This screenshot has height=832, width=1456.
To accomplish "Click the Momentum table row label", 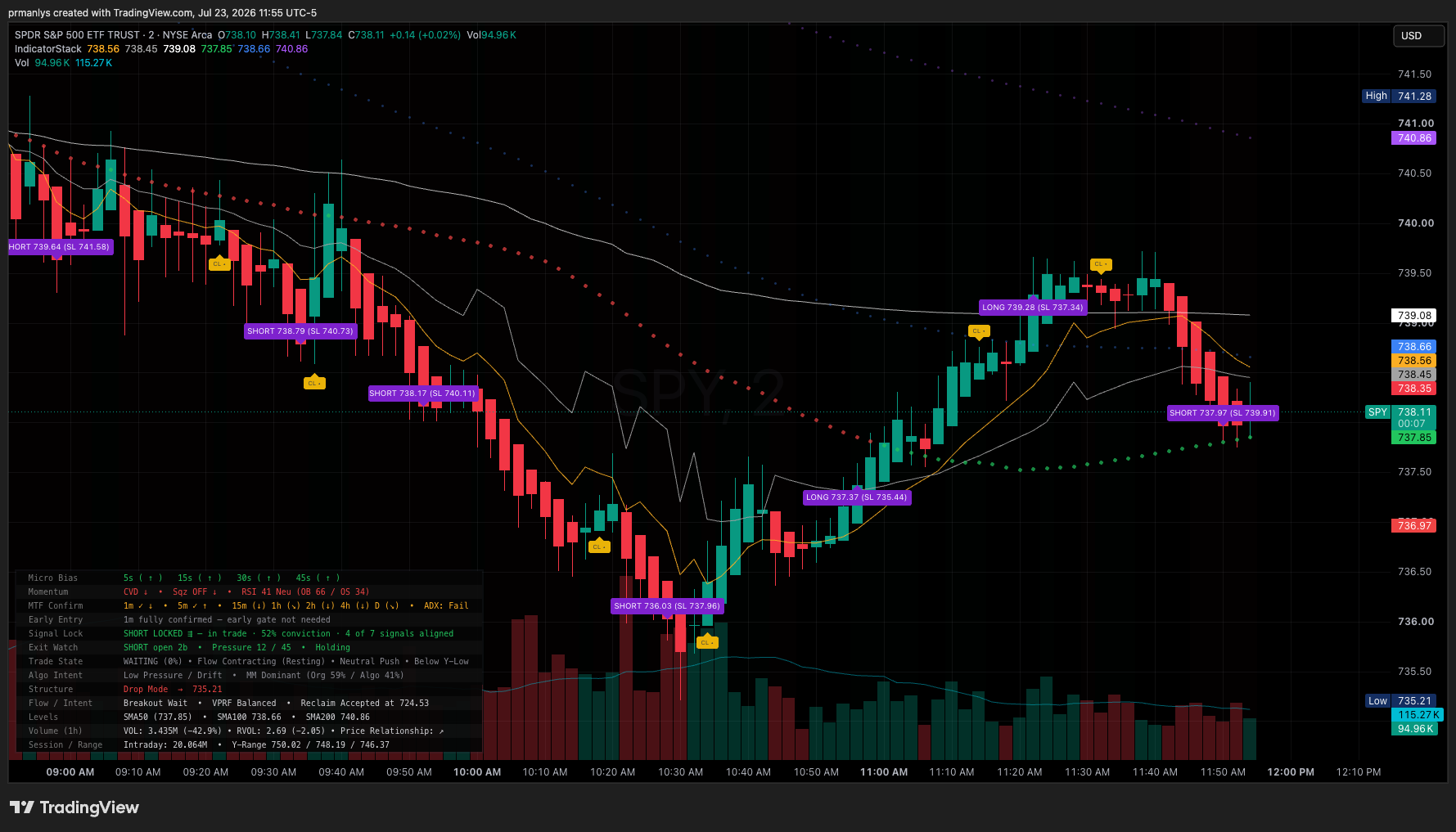I will click(48, 592).
